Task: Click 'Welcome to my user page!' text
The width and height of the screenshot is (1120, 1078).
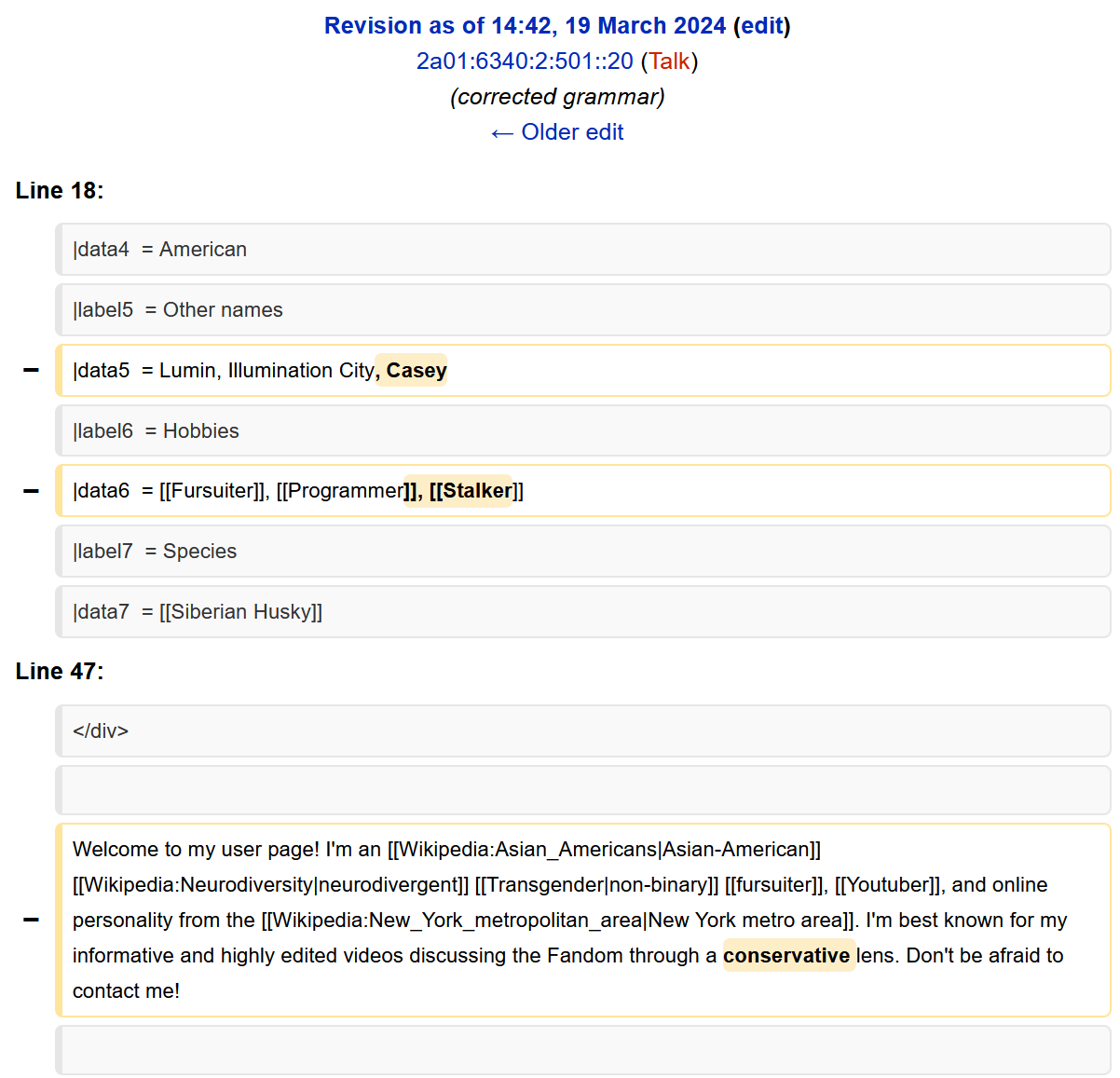Action: (x=196, y=850)
